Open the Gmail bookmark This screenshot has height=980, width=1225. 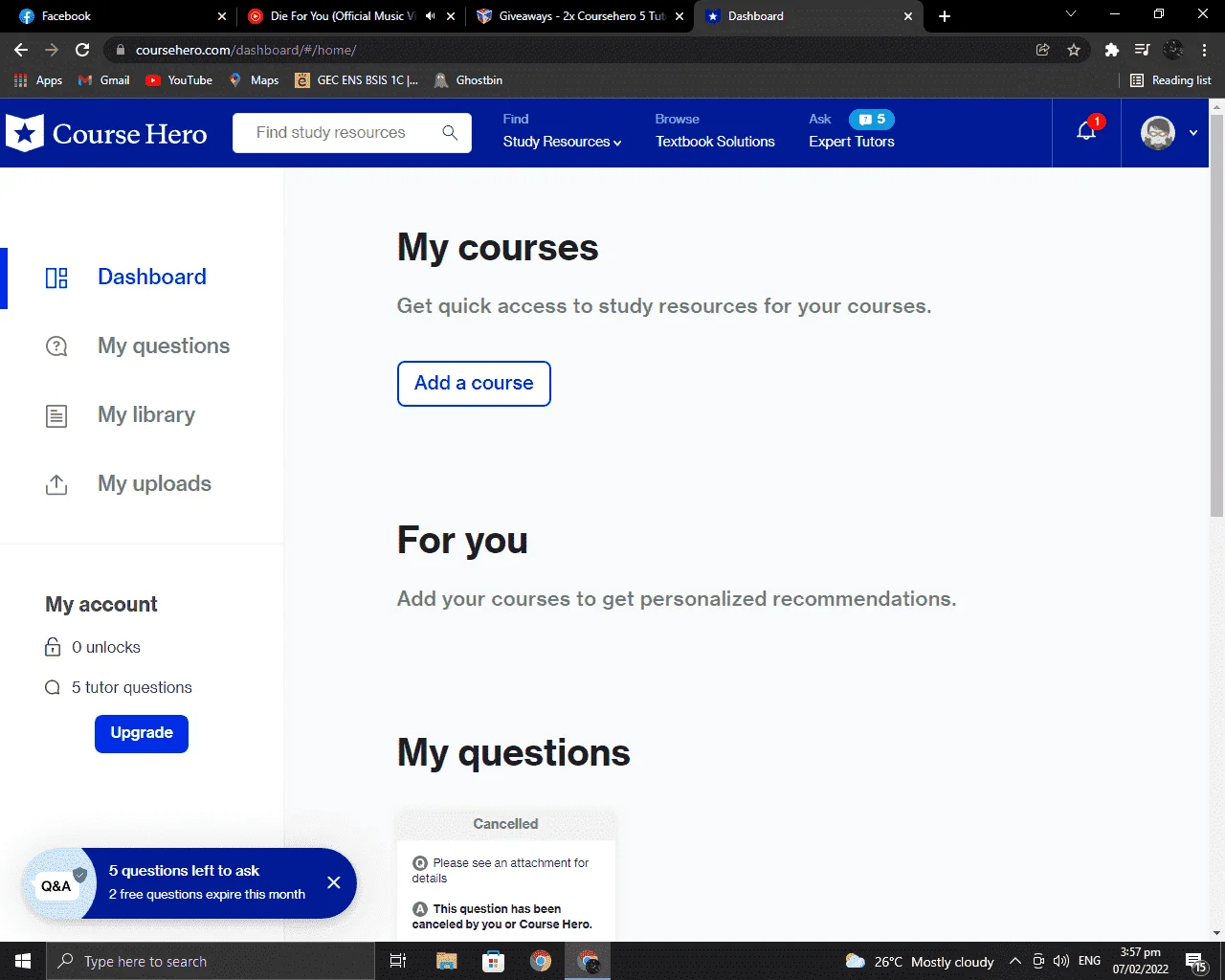pos(104,80)
